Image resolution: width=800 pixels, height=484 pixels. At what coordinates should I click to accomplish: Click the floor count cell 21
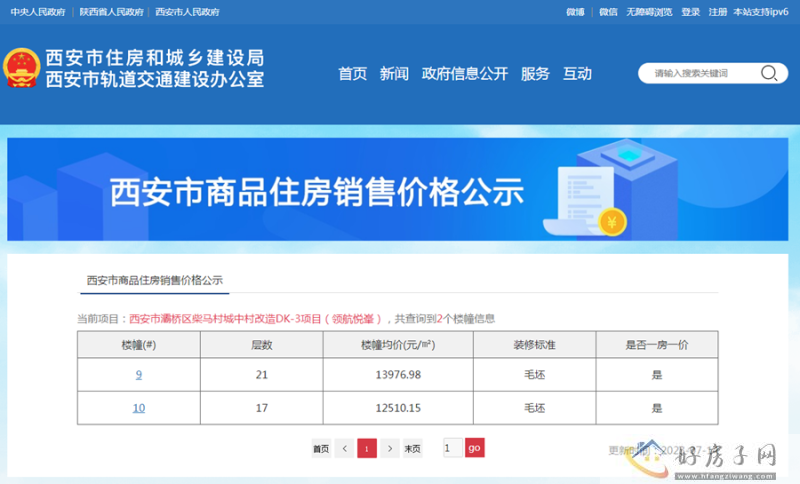[x=262, y=375]
